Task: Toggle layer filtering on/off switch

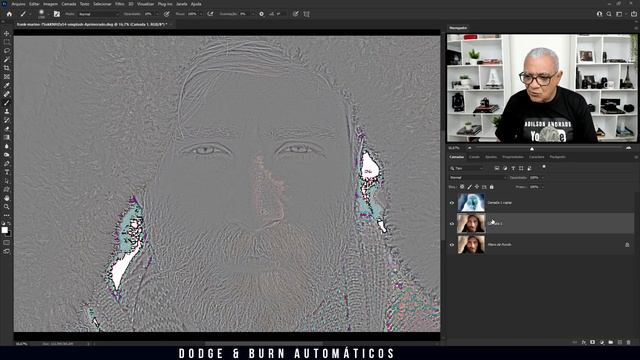Action: 544,167
